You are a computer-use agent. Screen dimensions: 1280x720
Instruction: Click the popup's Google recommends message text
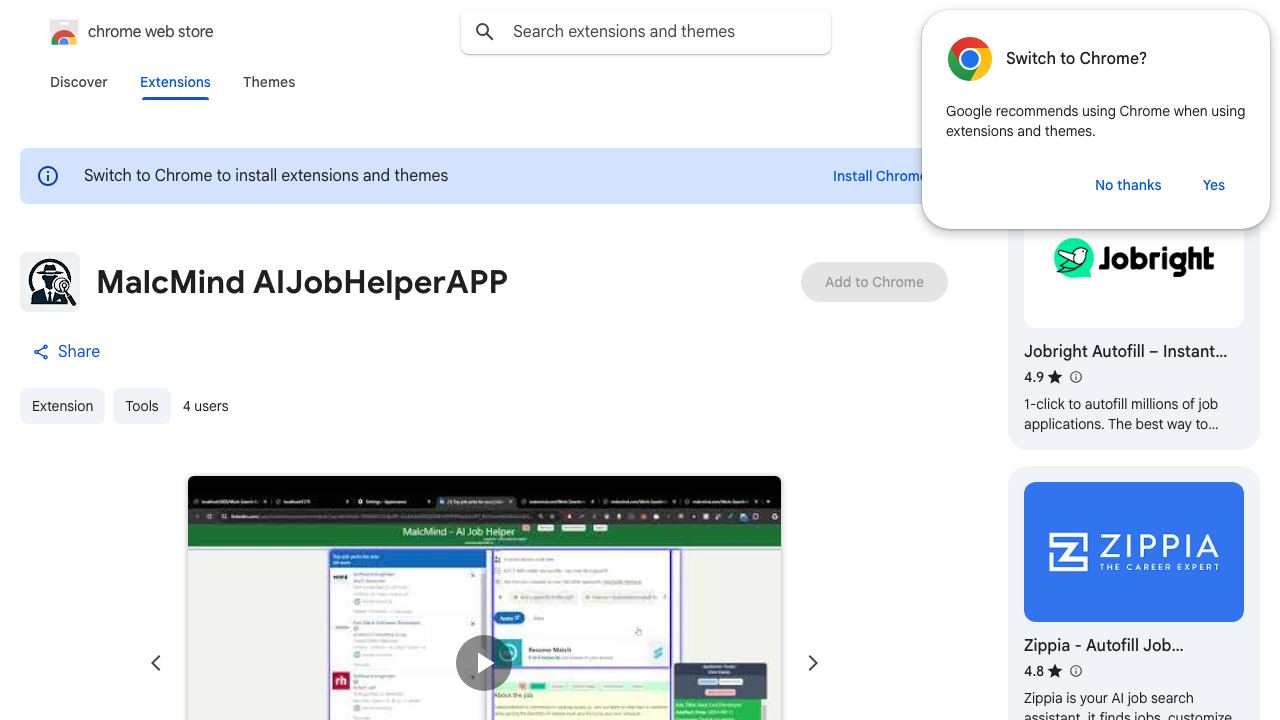pos(1095,121)
